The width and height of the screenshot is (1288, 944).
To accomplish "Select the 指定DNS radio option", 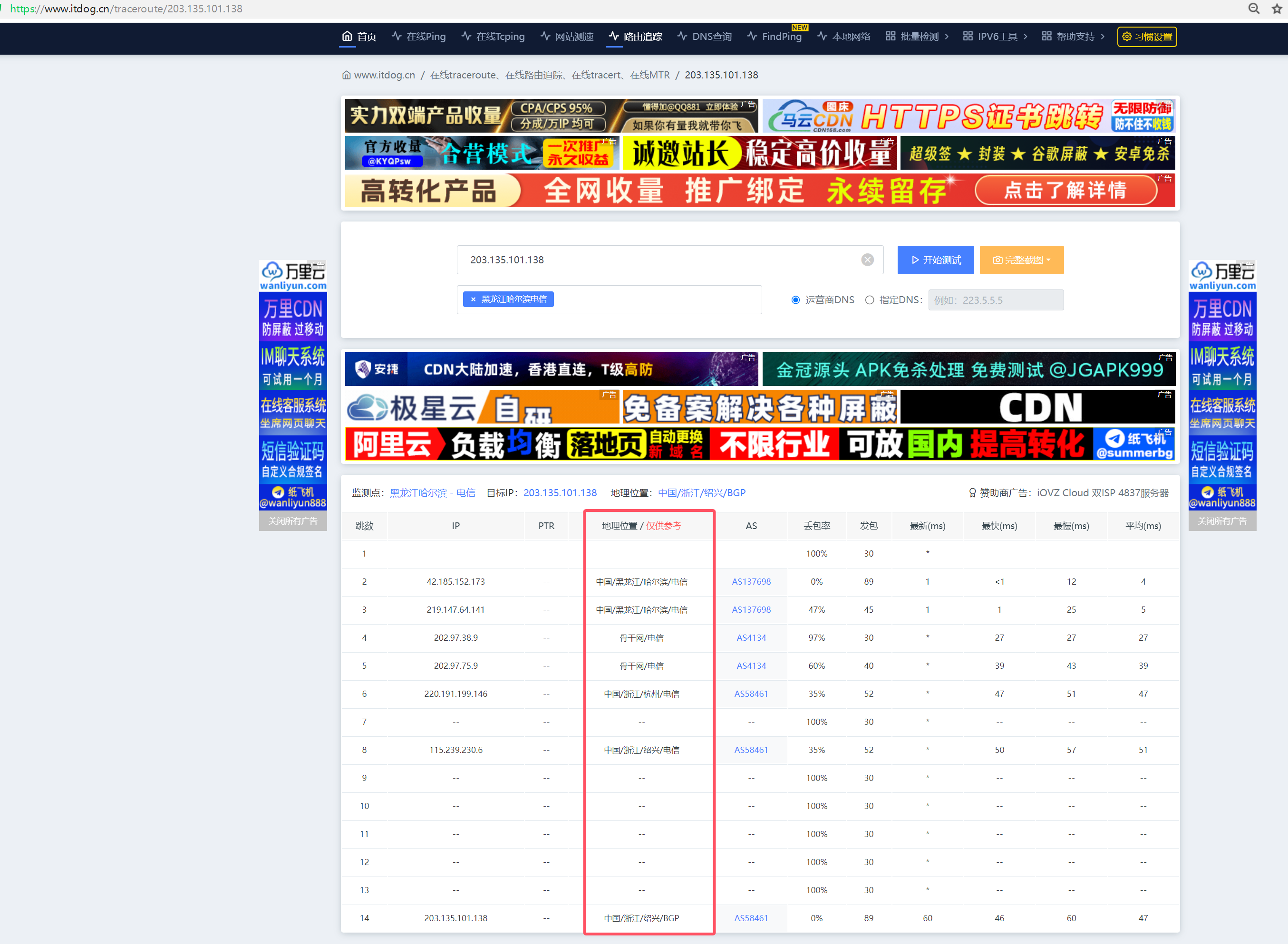I will pos(869,299).
